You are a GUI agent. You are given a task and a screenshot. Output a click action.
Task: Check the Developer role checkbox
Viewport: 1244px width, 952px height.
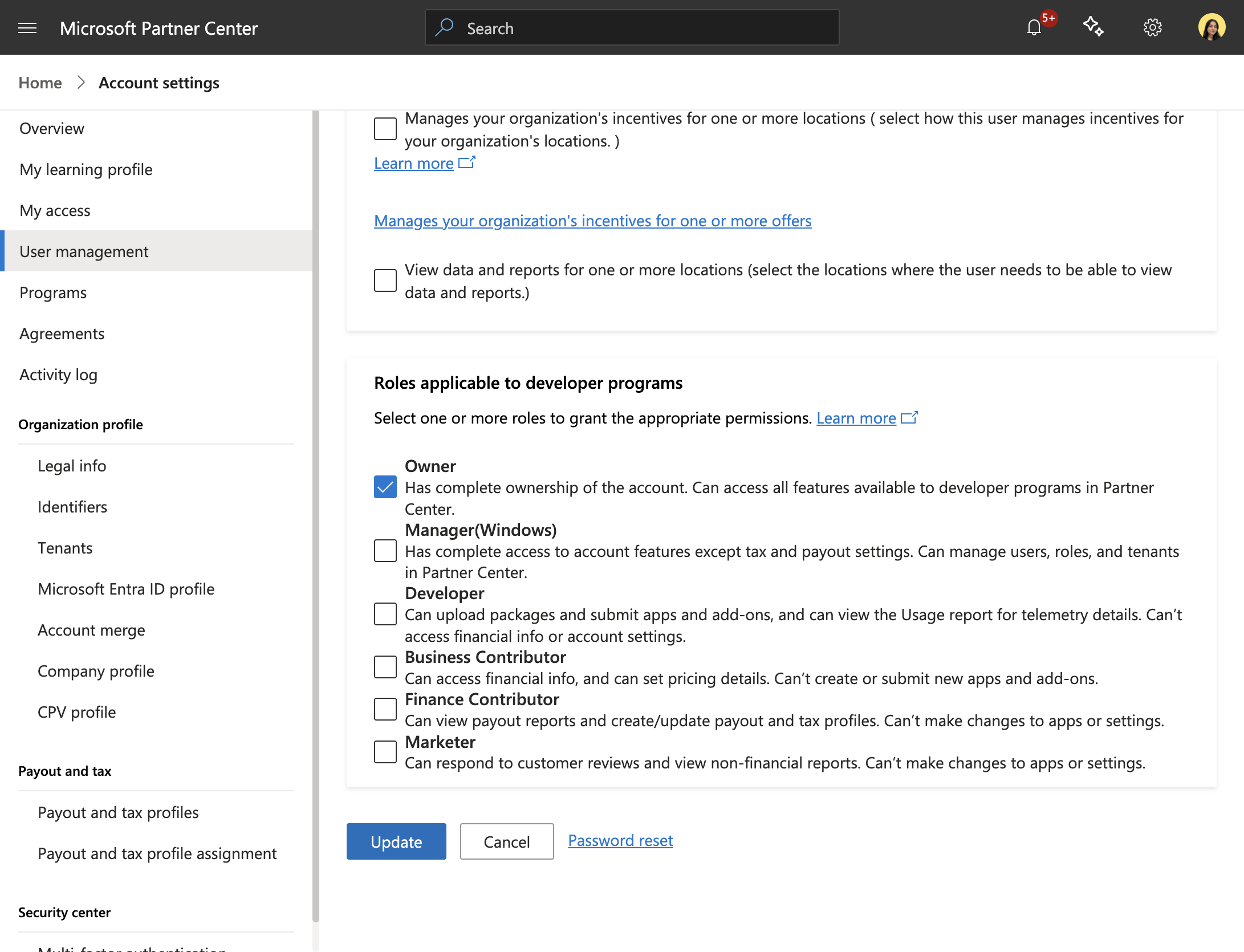tap(385, 614)
